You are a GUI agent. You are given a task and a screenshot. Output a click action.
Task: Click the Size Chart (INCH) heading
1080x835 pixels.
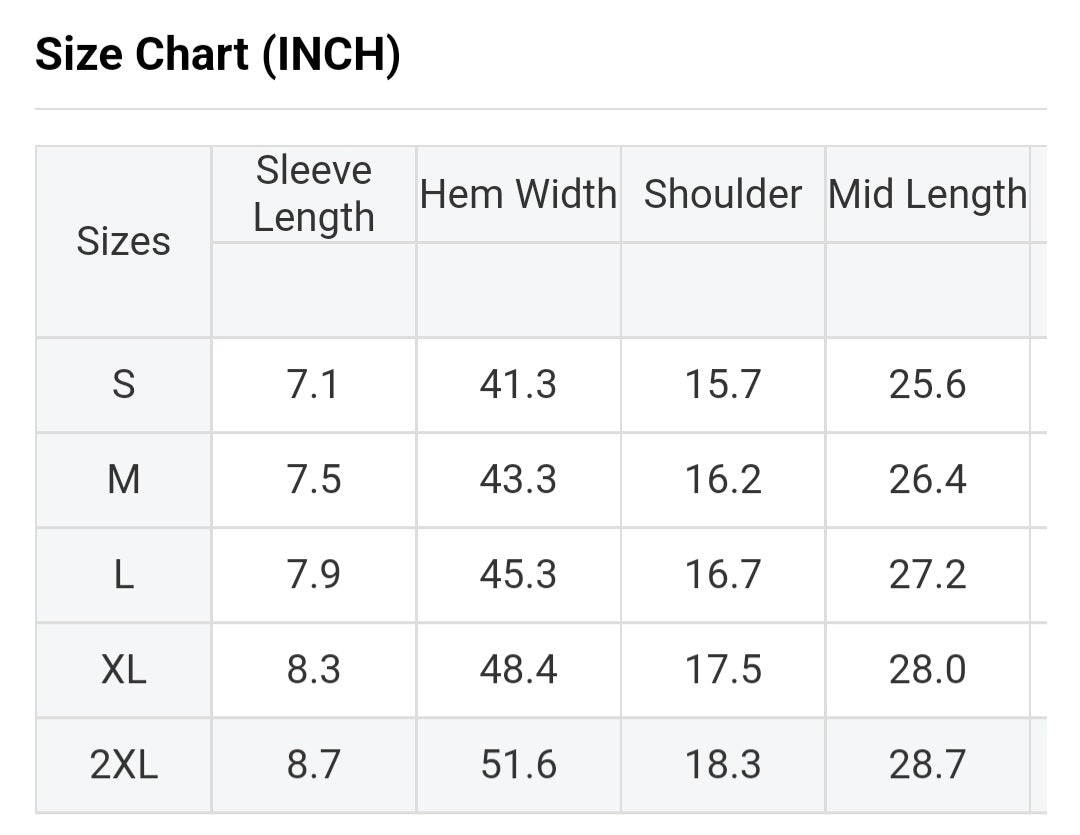pos(218,54)
